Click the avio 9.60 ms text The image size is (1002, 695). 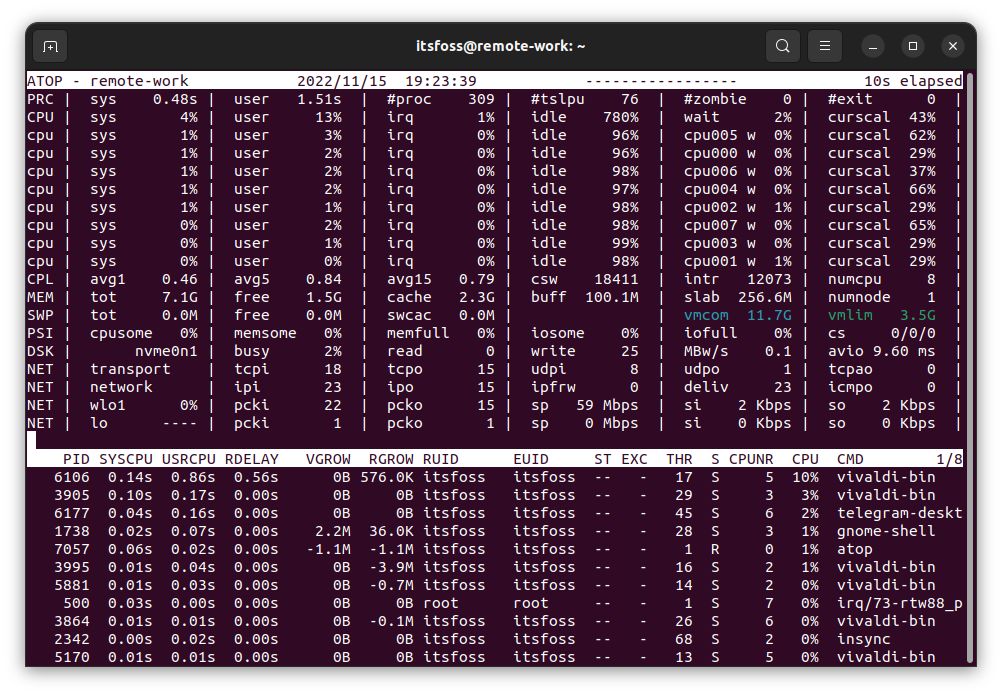tap(881, 351)
